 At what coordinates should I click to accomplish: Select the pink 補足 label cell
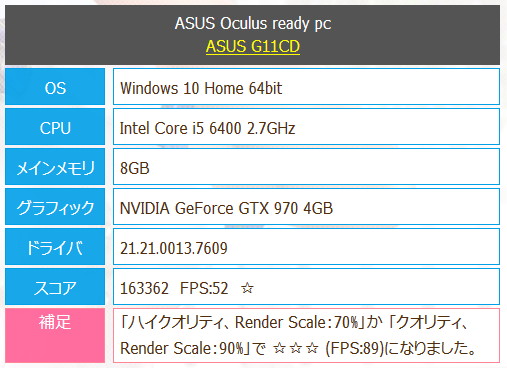55,335
